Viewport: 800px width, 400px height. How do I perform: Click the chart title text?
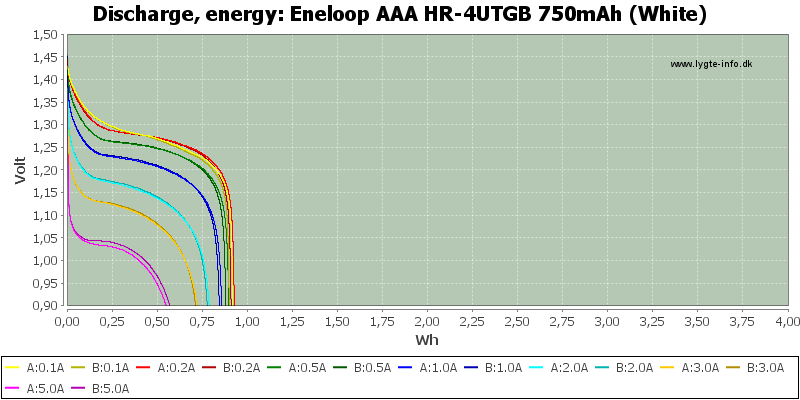coord(400,15)
